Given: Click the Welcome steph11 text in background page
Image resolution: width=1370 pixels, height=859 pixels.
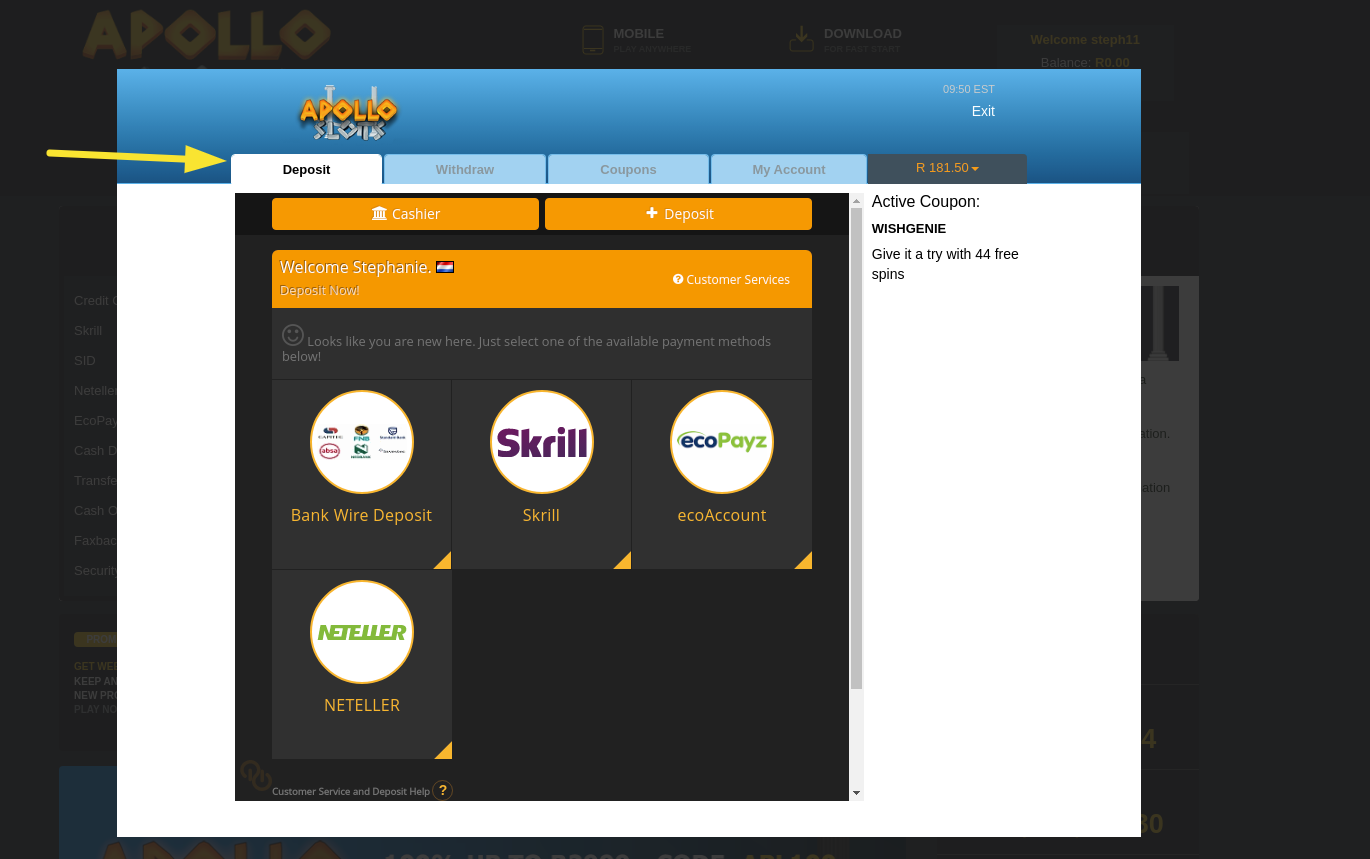Looking at the screenshot, I should click(x=1085, y=40).
